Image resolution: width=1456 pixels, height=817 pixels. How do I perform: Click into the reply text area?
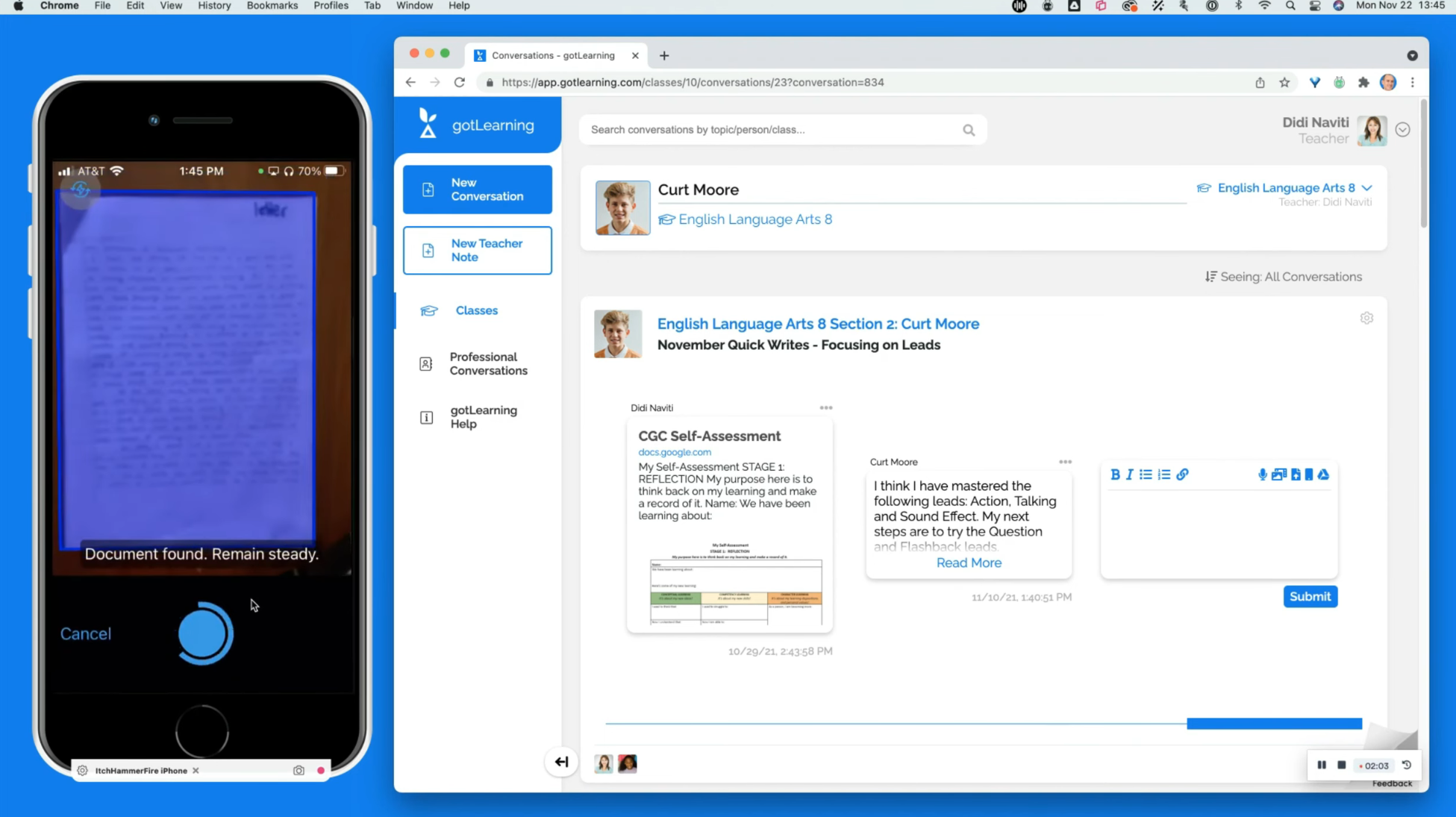1219,532
